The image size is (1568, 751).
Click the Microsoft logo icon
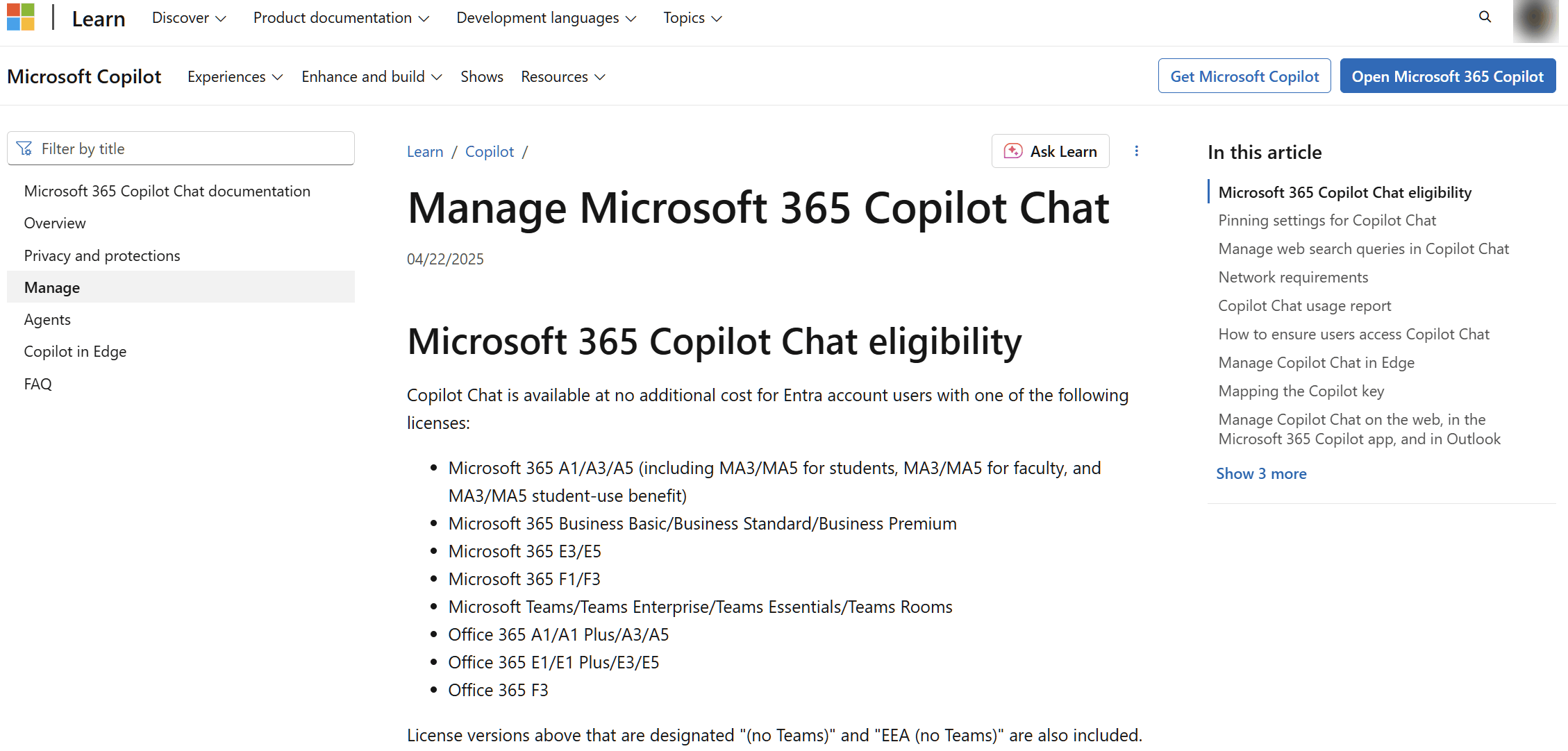(x=20, y=17)
